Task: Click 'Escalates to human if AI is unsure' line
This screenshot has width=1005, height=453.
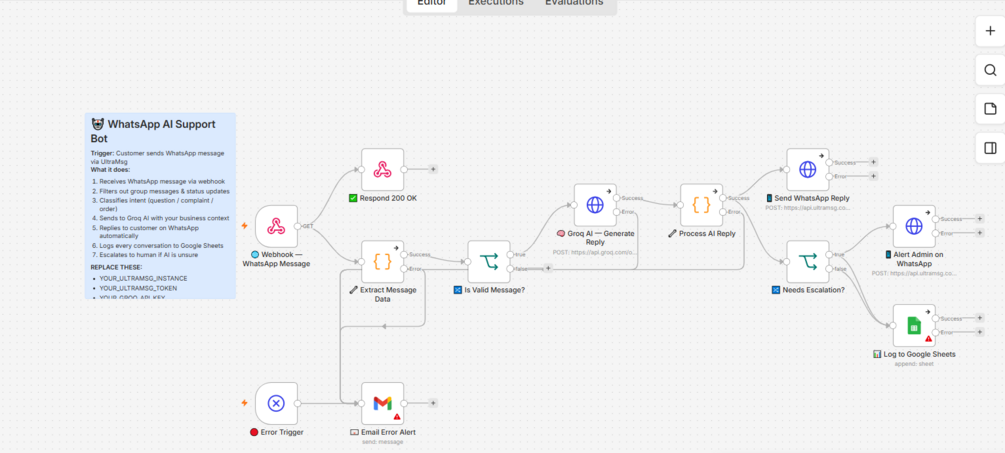Action: 149,254
